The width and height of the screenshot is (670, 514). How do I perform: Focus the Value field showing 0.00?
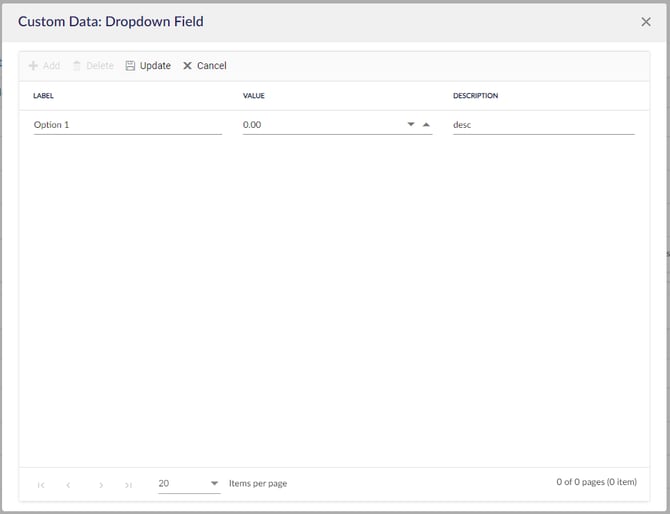pyautogui.click(x=320, y=125)
